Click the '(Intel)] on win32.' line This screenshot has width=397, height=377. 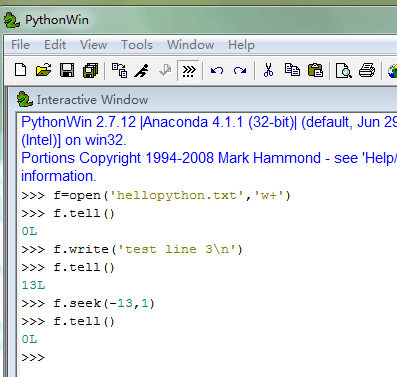(x=74, y=140)
